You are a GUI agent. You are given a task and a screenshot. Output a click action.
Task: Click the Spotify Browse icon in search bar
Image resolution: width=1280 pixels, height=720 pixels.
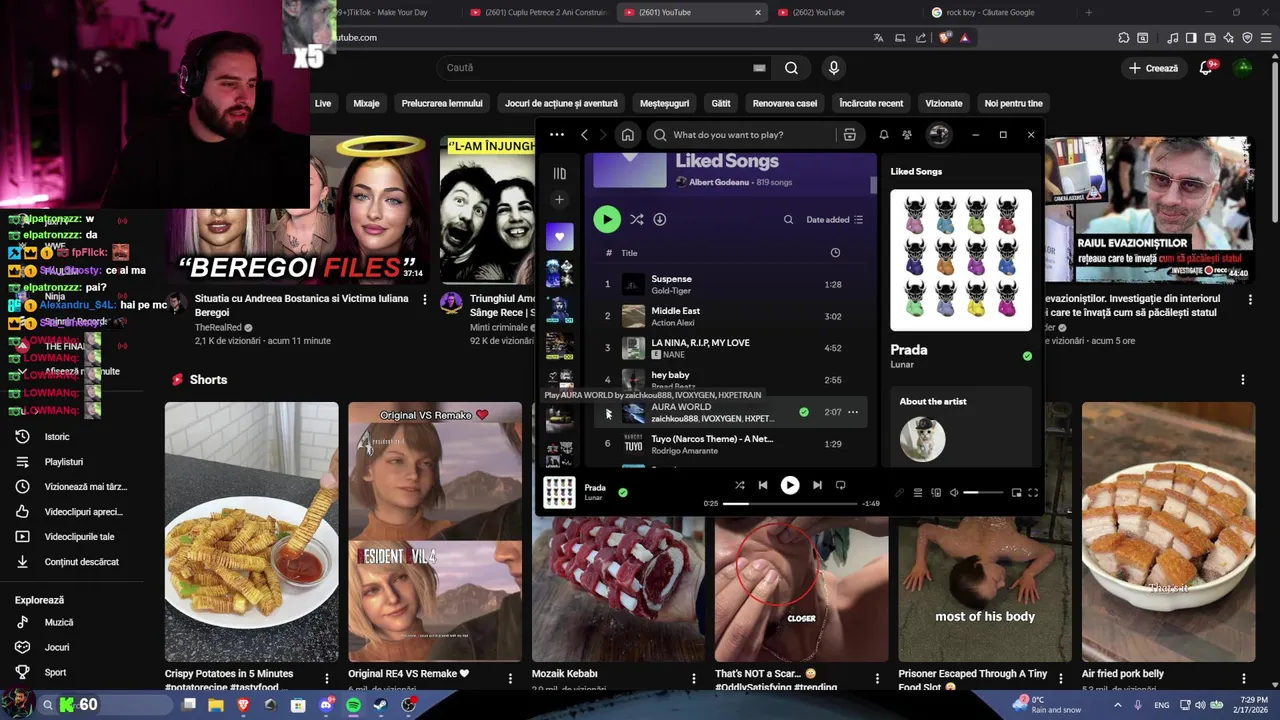[849, 135]
